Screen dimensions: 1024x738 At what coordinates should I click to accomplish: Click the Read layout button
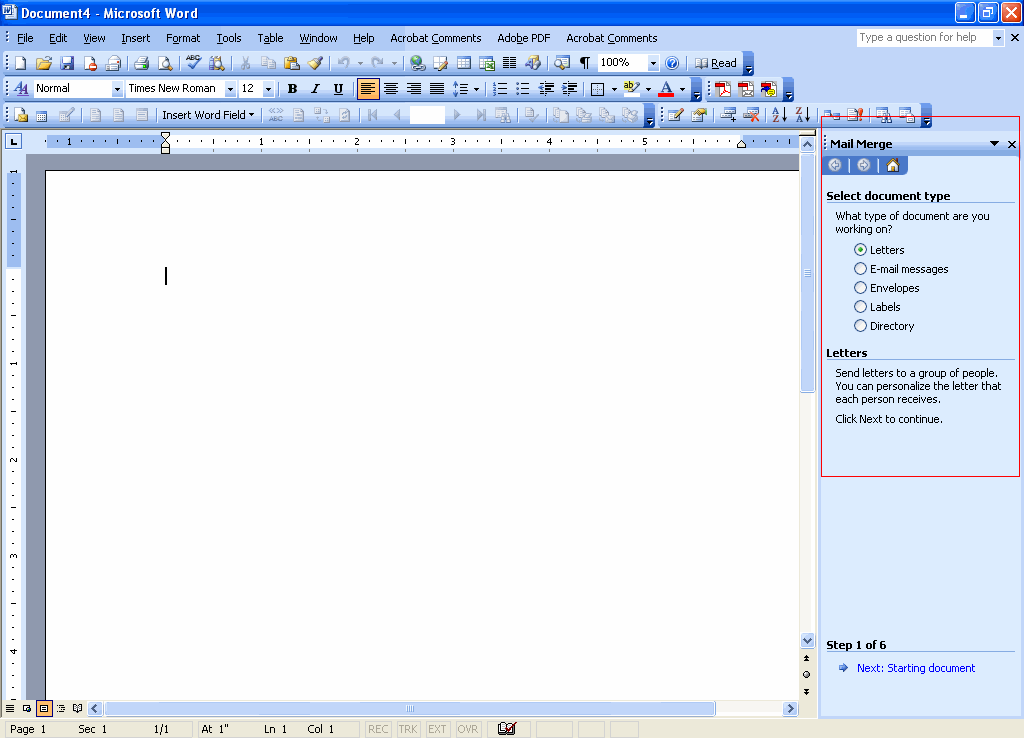click(x=716, y=63)
